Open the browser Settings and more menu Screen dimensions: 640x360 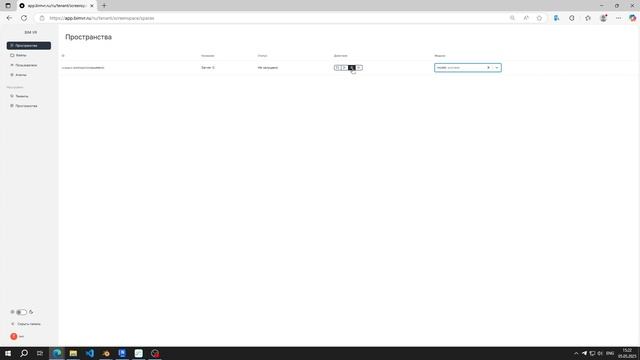pos(618,18)
